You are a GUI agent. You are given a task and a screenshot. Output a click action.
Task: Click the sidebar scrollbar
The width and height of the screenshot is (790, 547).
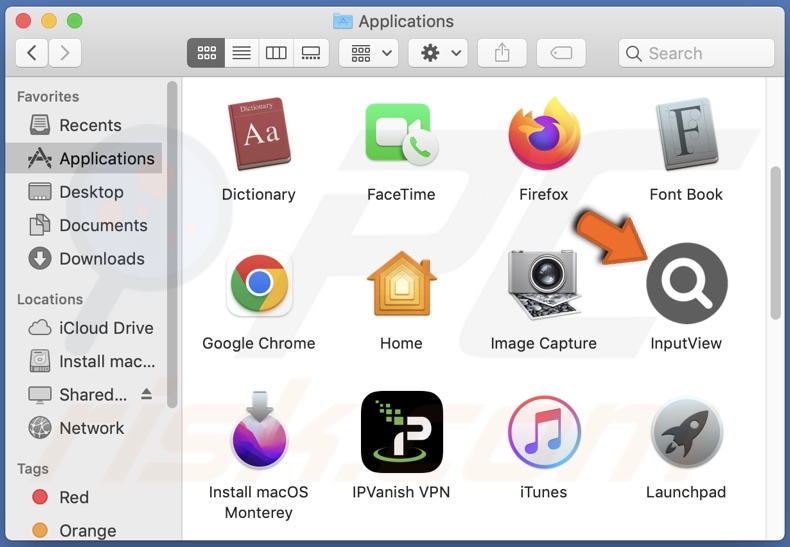[x=172, y=244]
